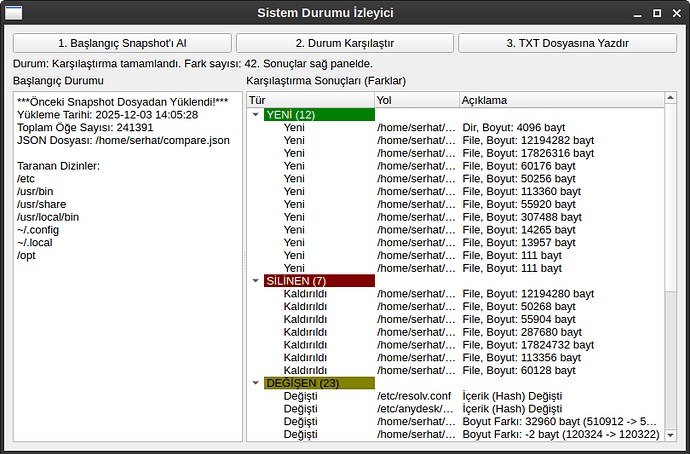Maximize the Sistem Durumu İzleyici window

(x=656, y=14)
